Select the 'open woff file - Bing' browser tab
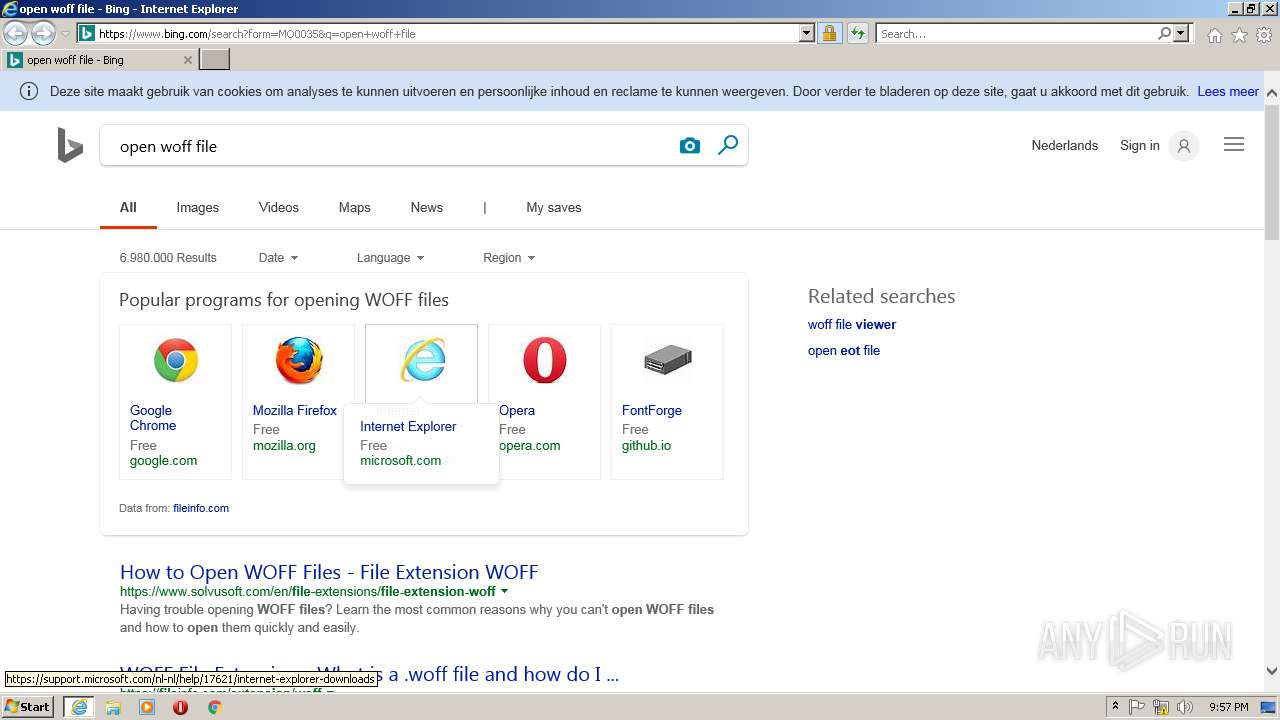 tap(99, 60)
